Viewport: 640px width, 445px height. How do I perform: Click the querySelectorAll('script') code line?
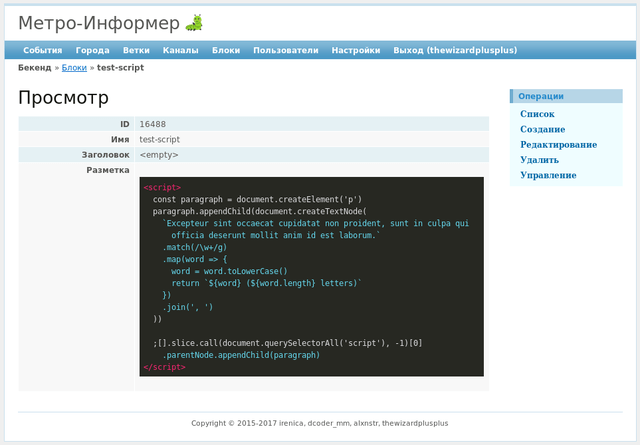pyautogui.click(x=288, y=343)
